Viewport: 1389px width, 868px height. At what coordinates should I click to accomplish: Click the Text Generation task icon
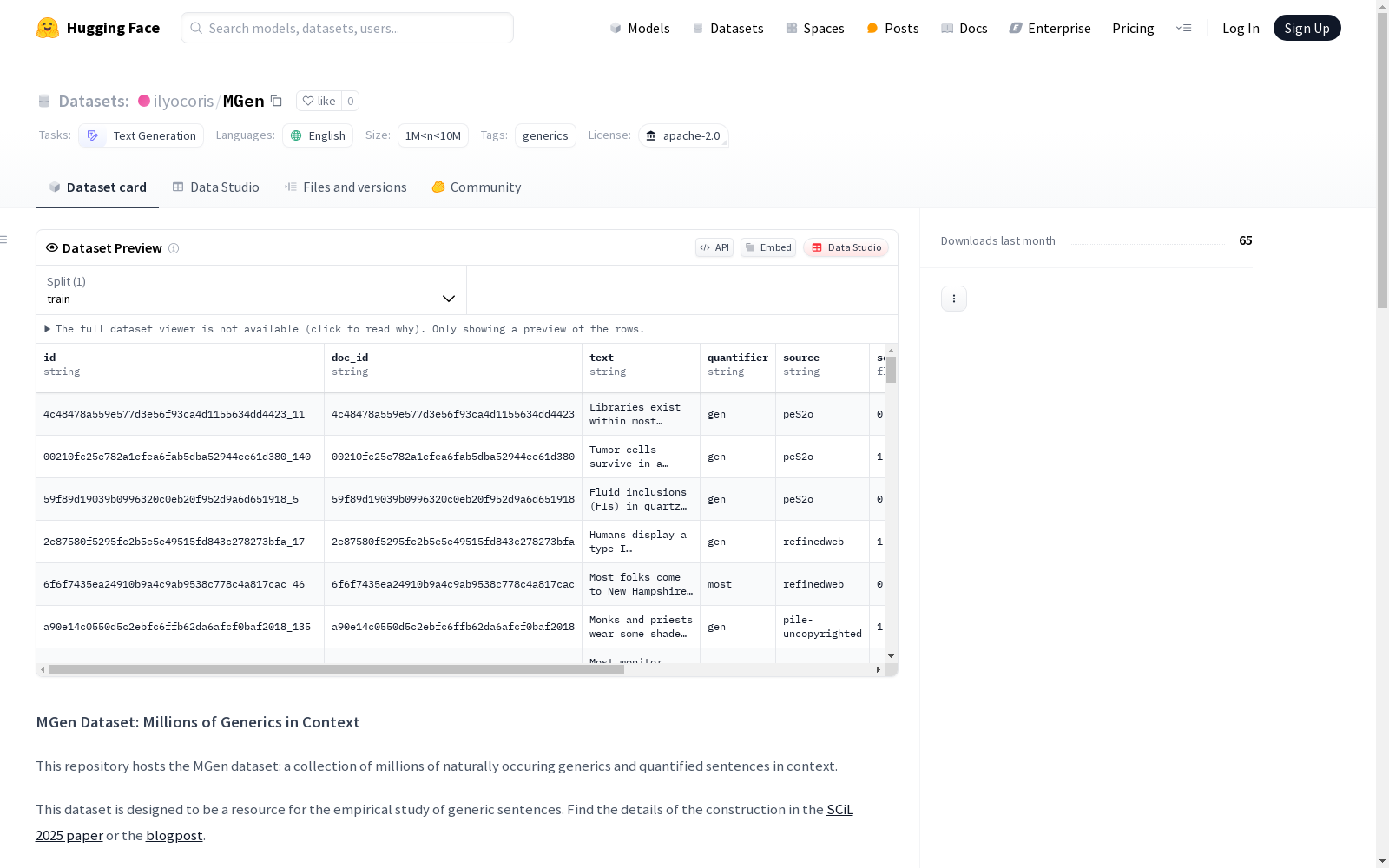93,135
